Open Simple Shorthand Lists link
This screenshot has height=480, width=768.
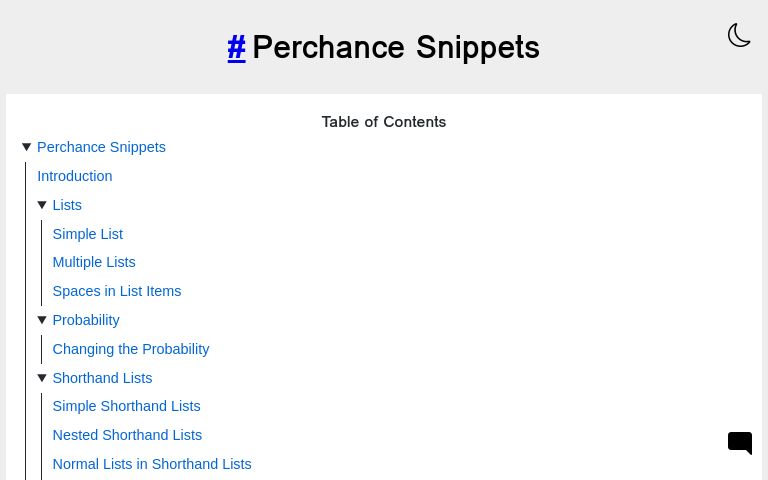126,406
